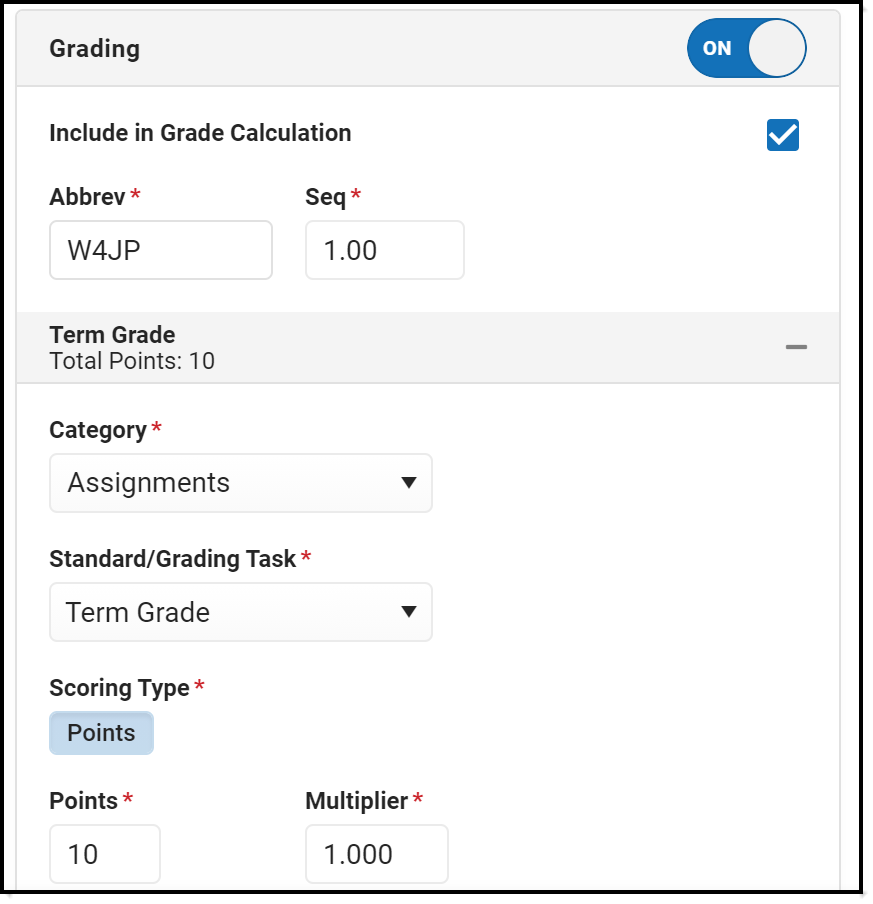Select the Points scoring type button
This screenshot has width=873, height=904.
101,733
